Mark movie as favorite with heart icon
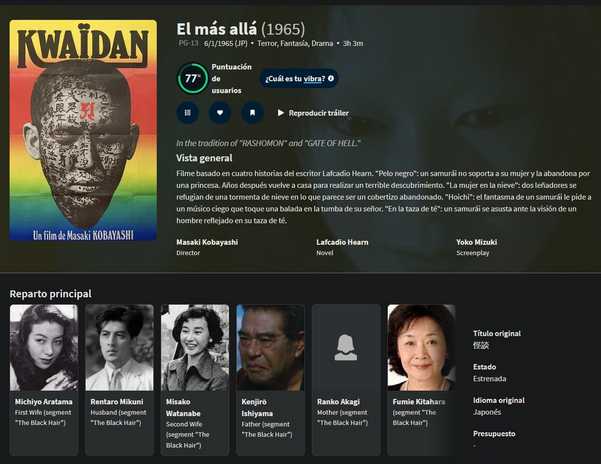 tap(220, 113)
